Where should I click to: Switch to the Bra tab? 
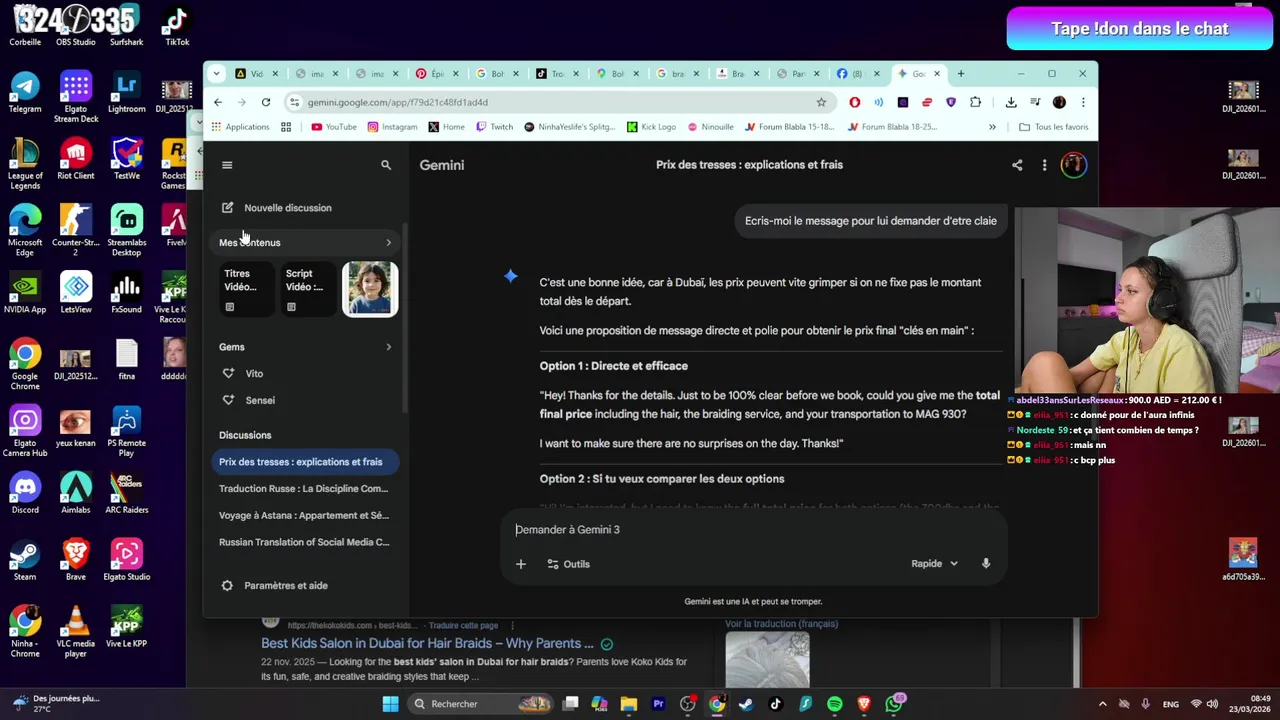pos(738,74)
